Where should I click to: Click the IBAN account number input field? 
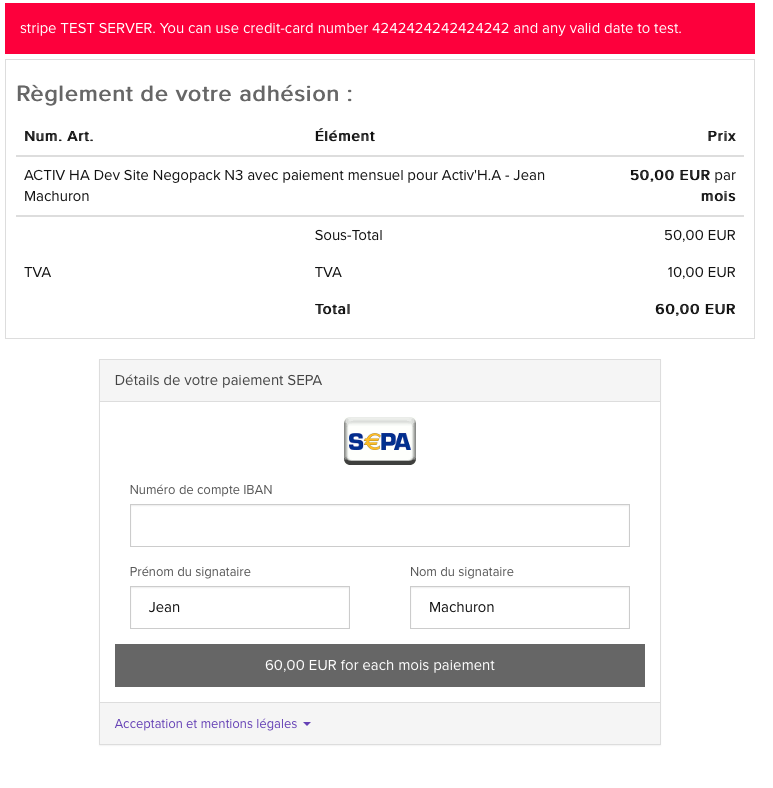pos(379,525)
